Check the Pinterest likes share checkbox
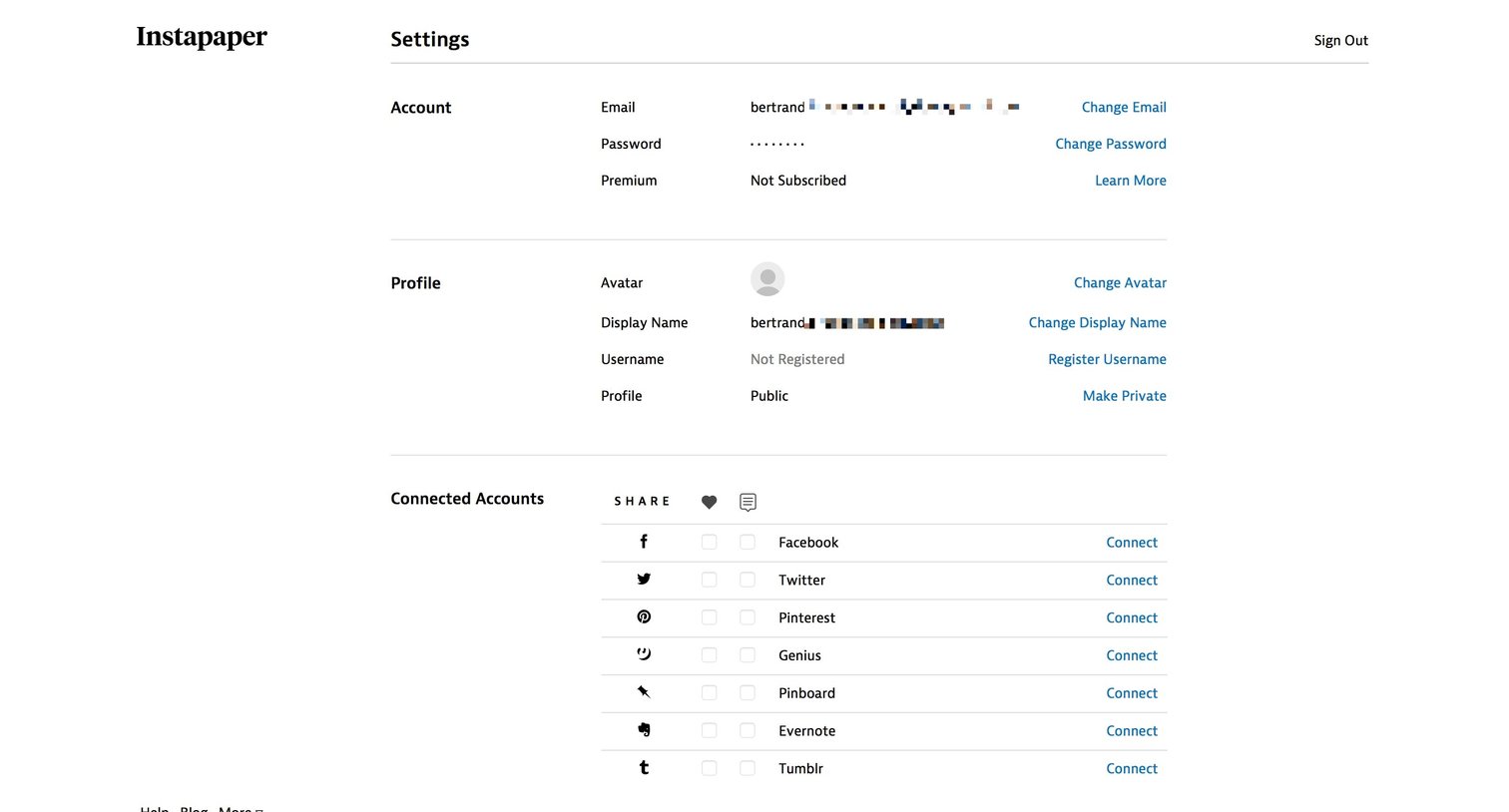1509x812 pixels. pyautogui.click(x=709, y=617)
